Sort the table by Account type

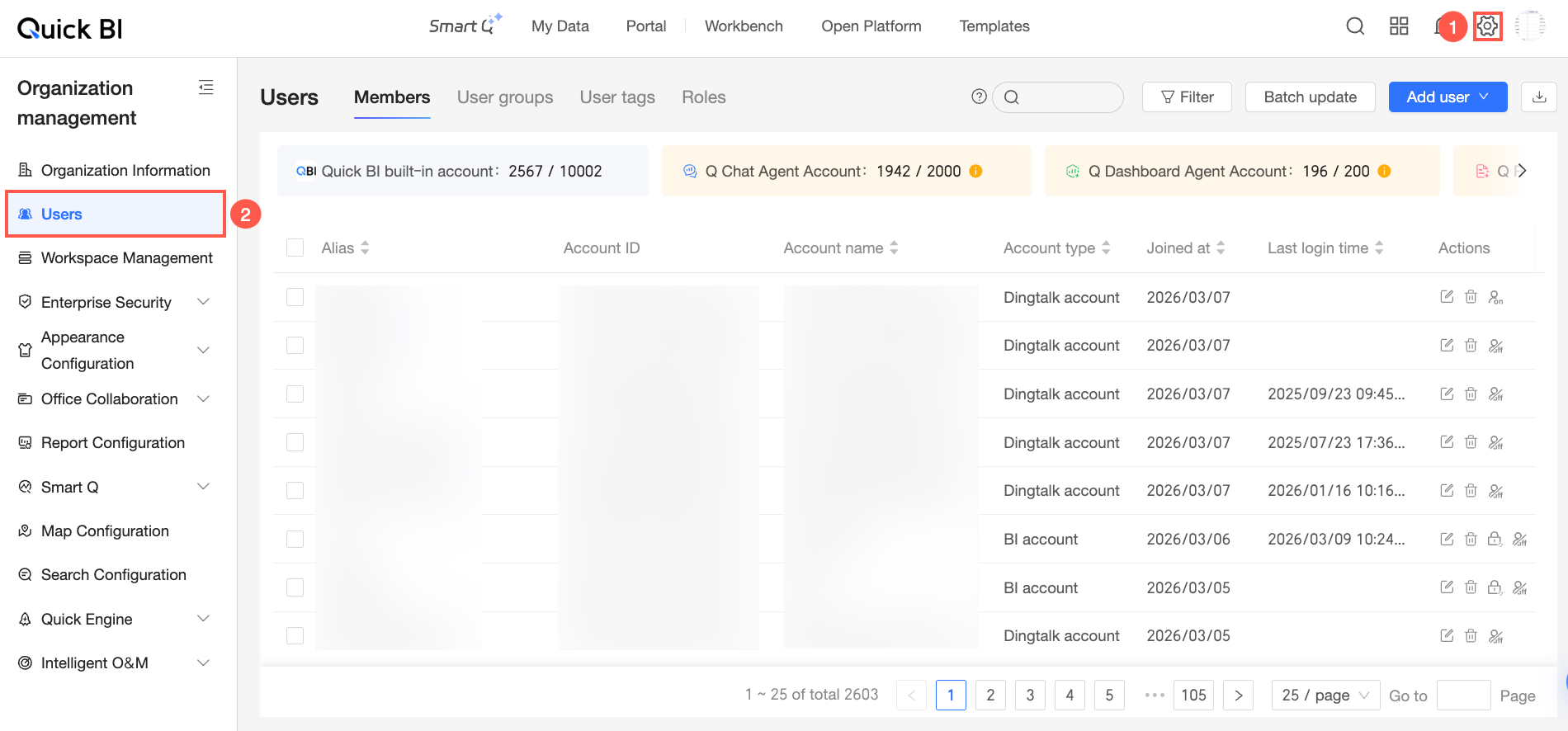click(x=1106, y=248)
